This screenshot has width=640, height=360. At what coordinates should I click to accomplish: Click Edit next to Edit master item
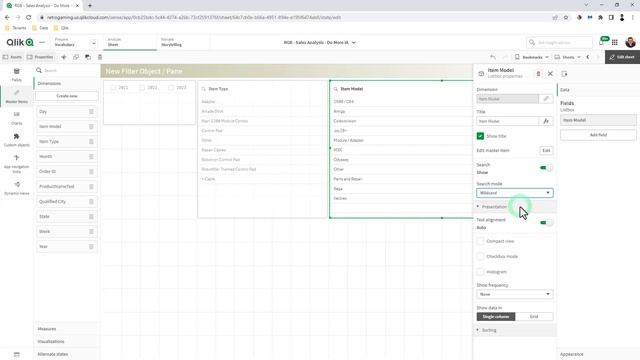click(546, 151)
